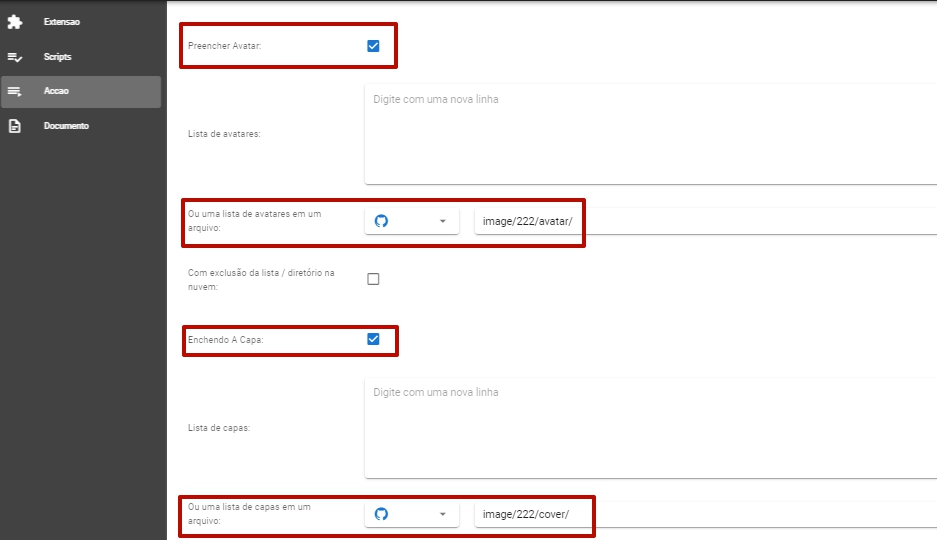Open the Scripts menu item
This screenshot has height=540, width=937.
tap(81, 57)
